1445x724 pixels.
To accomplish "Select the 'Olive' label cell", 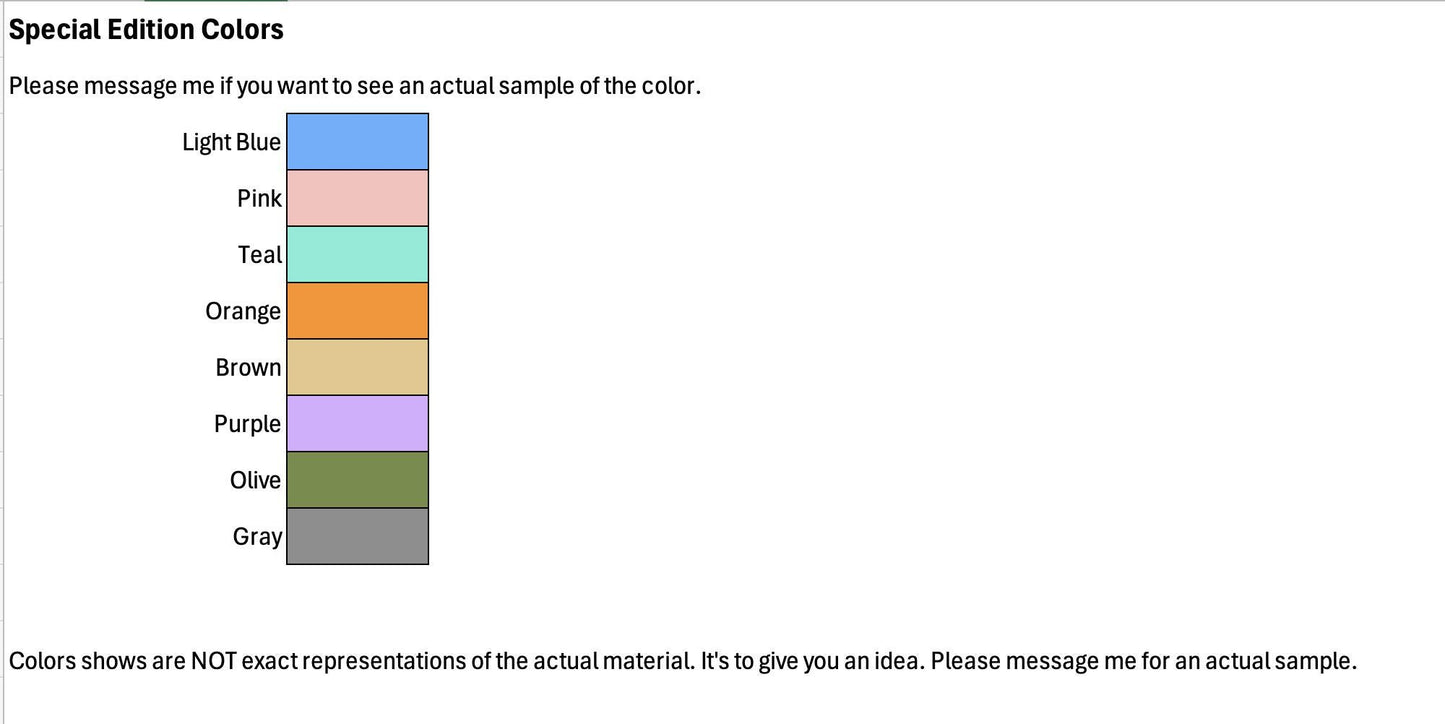I will pos(255,480).
